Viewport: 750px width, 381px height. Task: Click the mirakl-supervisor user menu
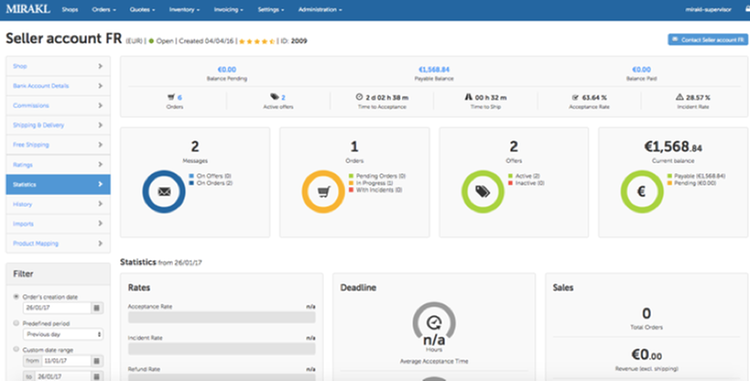click(708, 10)
